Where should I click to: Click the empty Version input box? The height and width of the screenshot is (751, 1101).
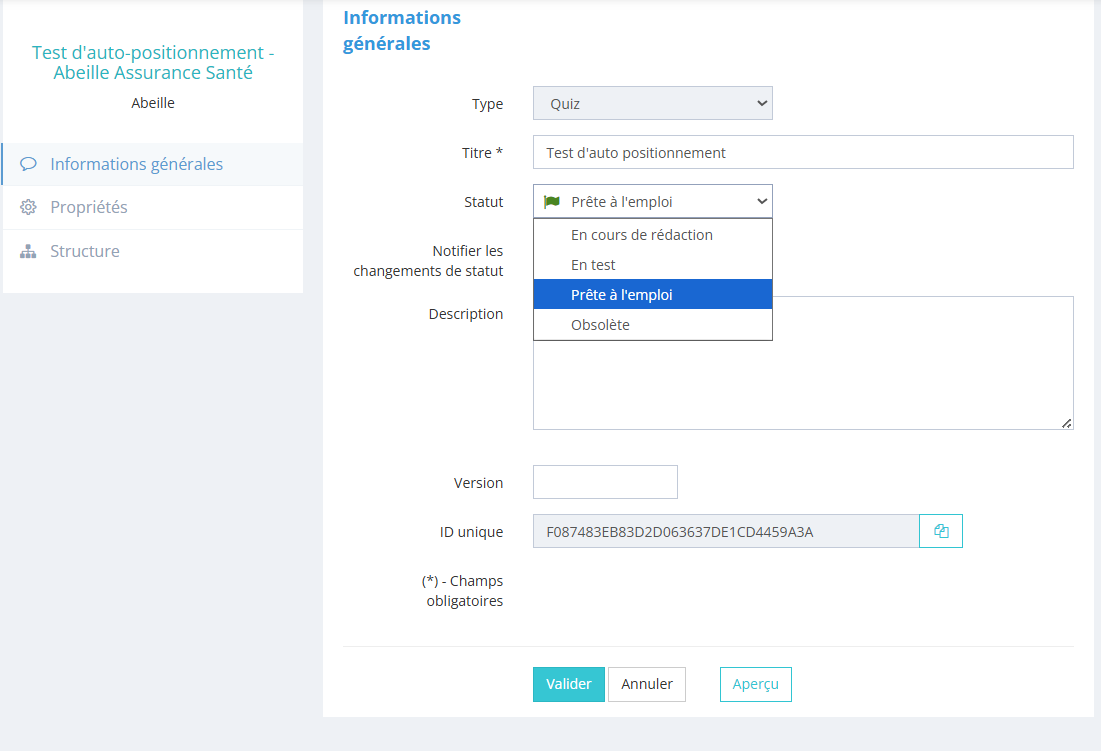pos(605,482)
